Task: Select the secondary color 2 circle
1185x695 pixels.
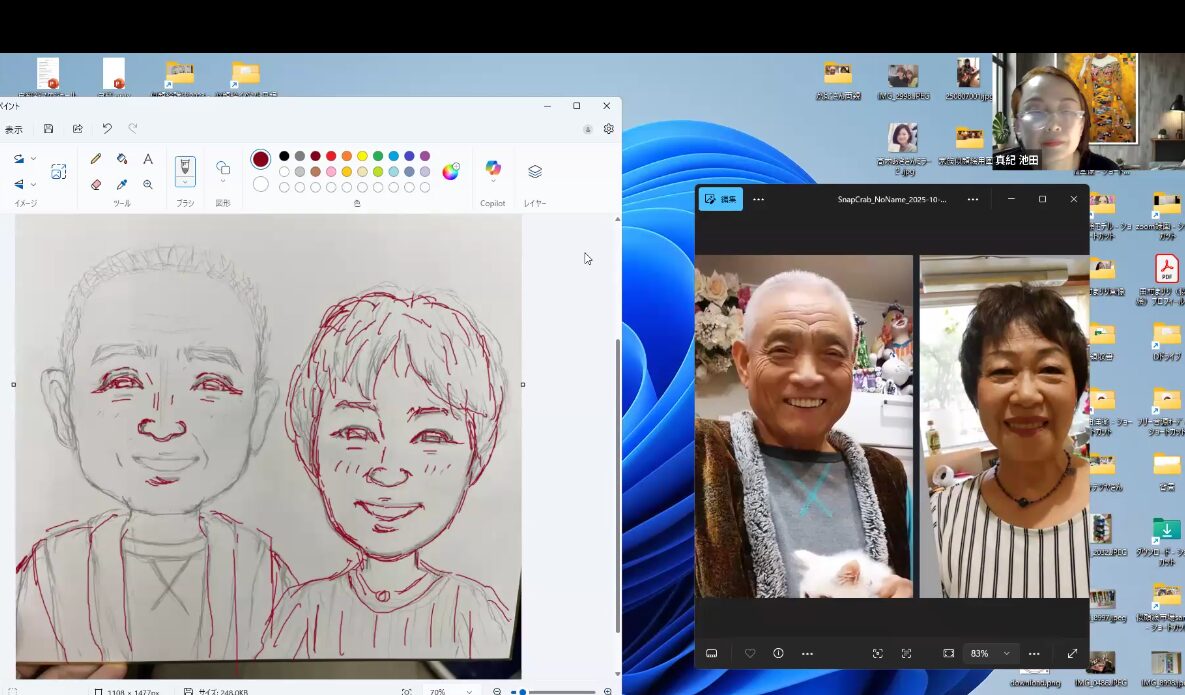Action: [261, 184]
